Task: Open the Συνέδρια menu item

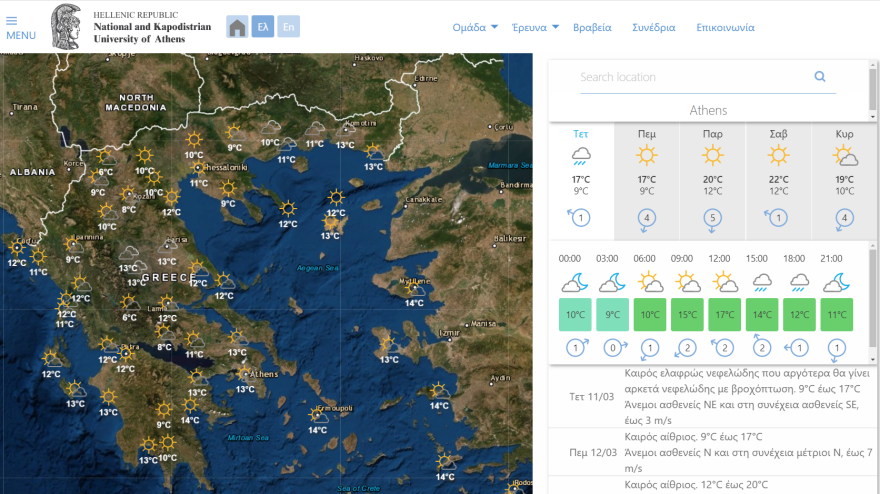Action: [653, 27]
